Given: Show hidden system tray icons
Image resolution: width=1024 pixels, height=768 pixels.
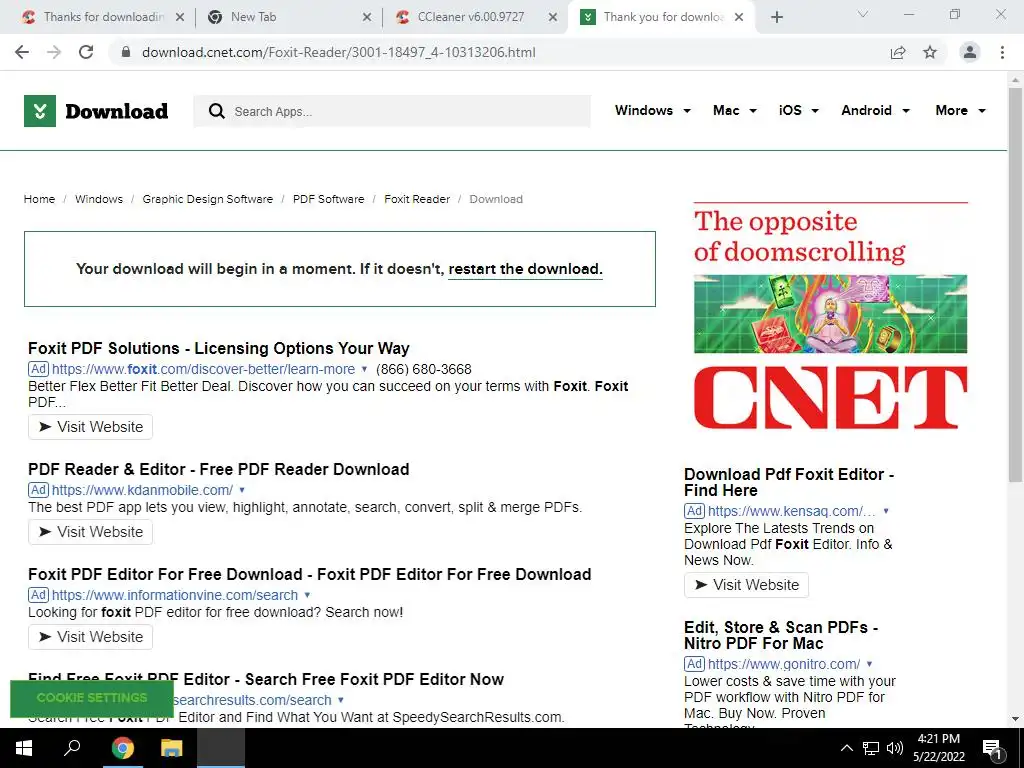Looking at the screenshot, I should pos(846,748).
